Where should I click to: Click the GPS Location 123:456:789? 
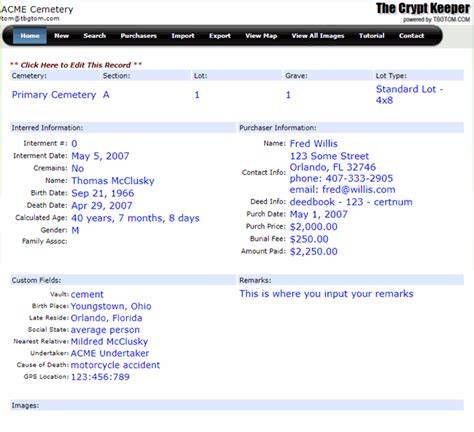[x=100, y=377]
